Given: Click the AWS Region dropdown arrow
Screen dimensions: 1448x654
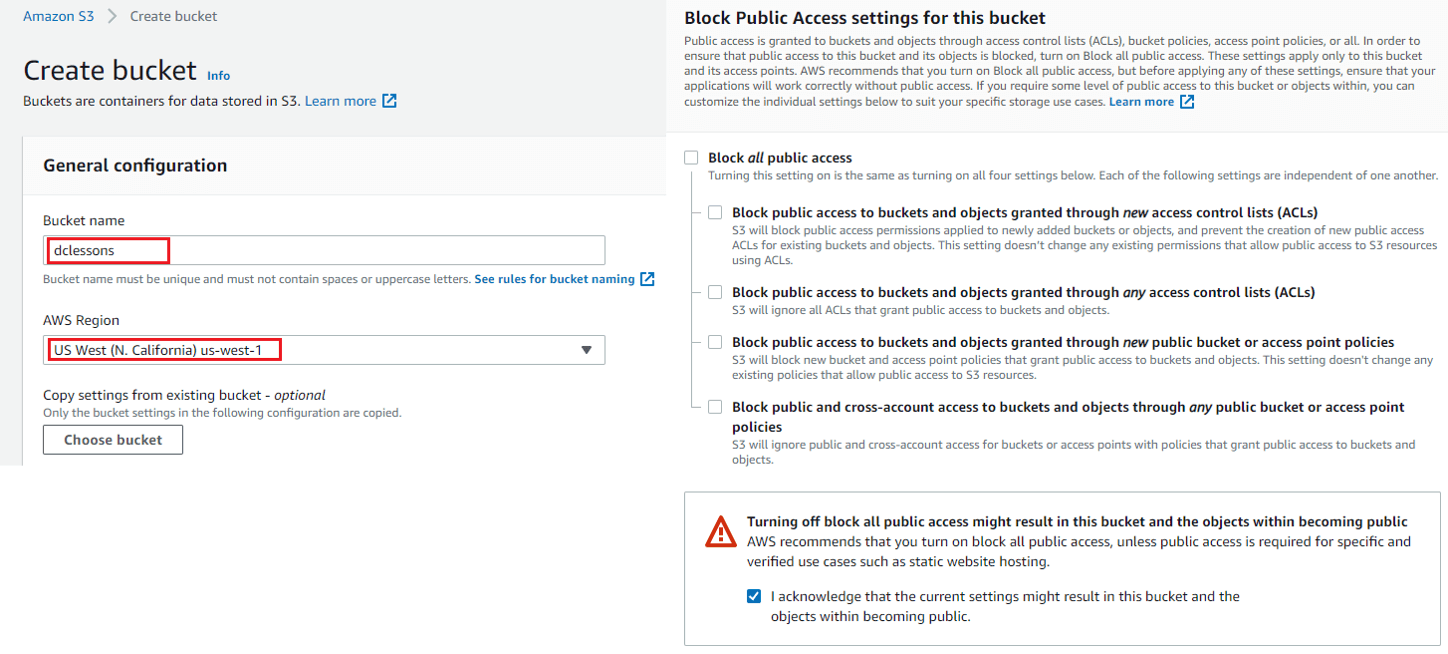Looking at the screenshot, I should pyautogui.click(x=586, y=350).
